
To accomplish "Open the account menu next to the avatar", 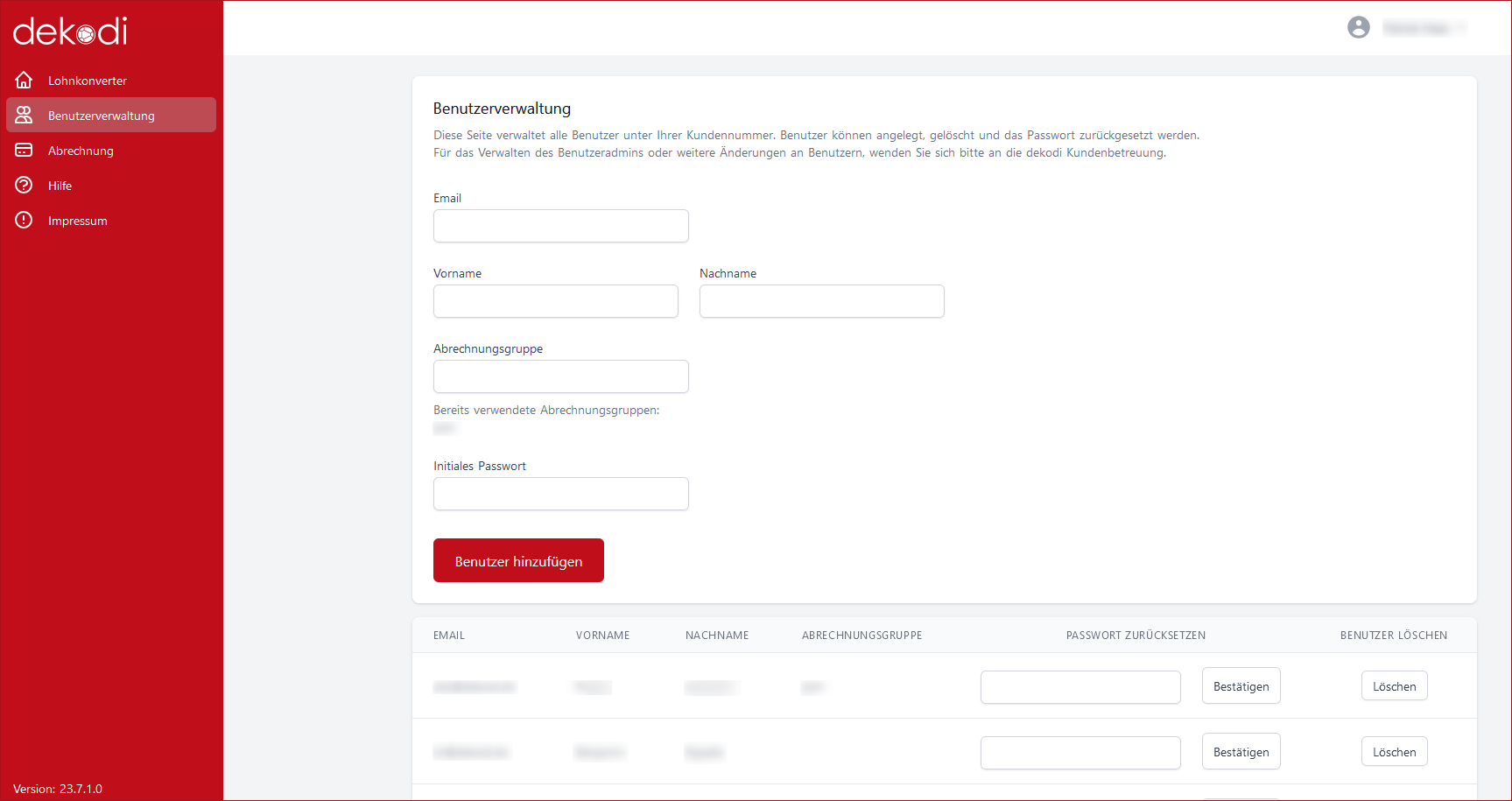I will pyautogui.click(x=1424, y=28).
